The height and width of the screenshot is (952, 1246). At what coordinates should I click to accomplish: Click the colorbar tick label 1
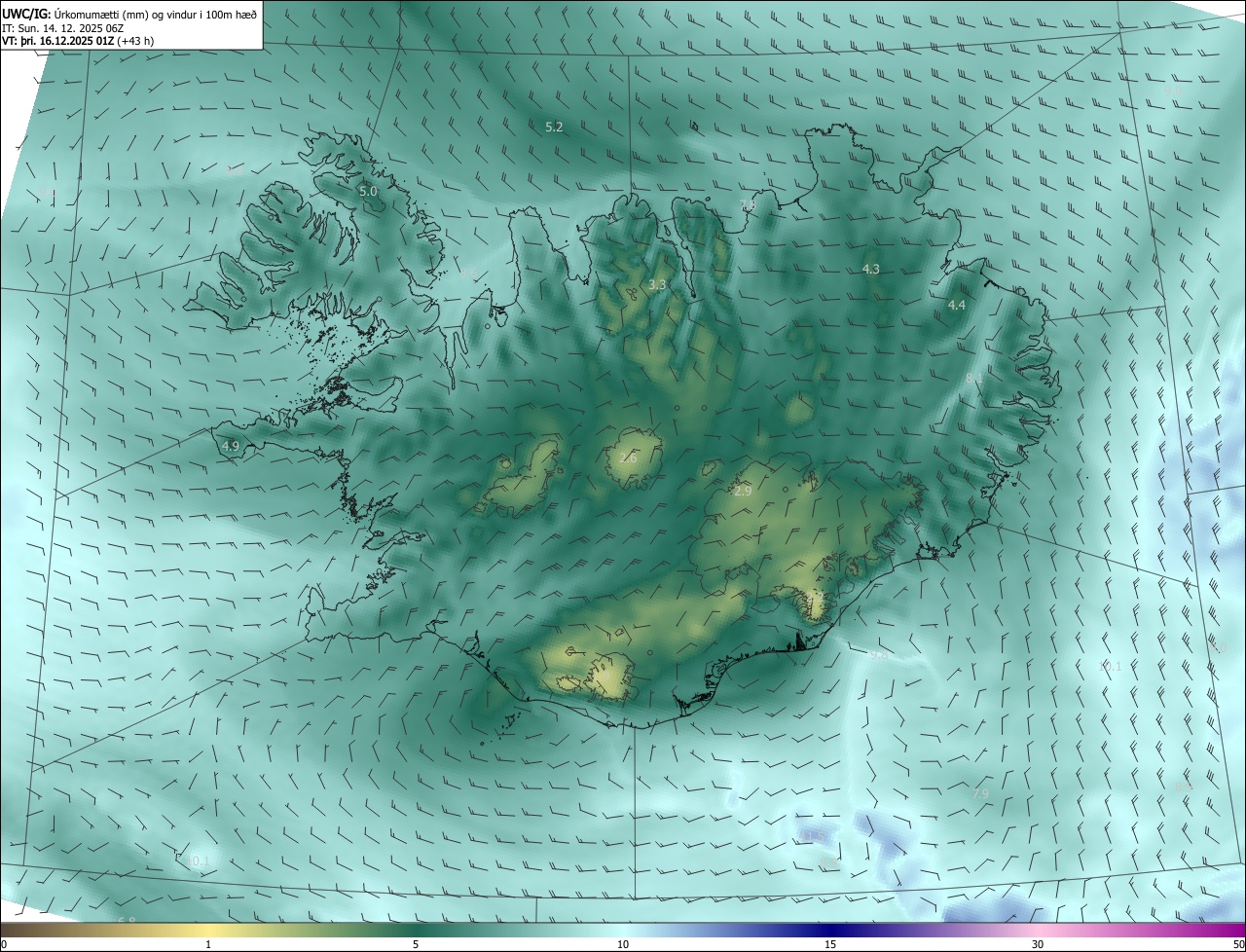coord(208,945)
